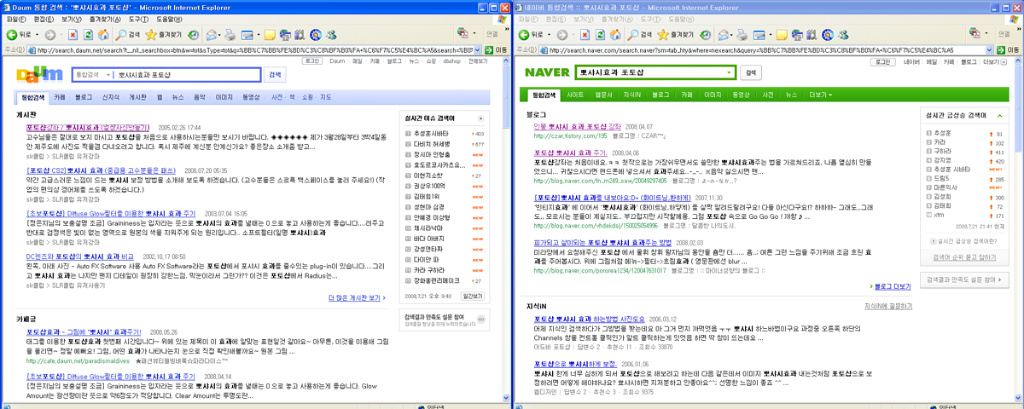Screen dimensions: 1024x409
Task: Stop page loading in the Naver window
Action: (x=585, y=35)
